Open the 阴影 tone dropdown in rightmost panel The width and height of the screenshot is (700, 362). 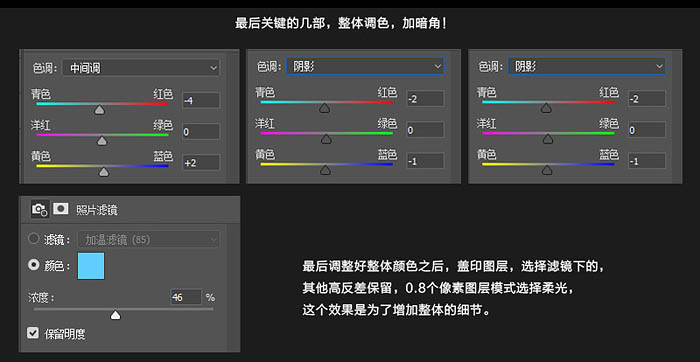587,66
